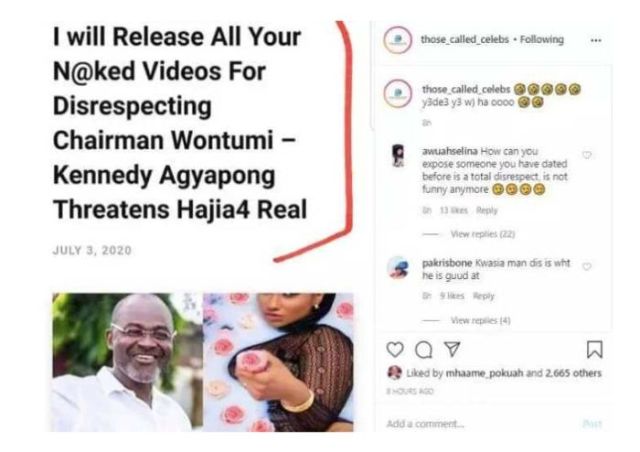Viewport: 640px width, 452px height.
Task: Share the post via the paper plane icon
Action: 452,349
